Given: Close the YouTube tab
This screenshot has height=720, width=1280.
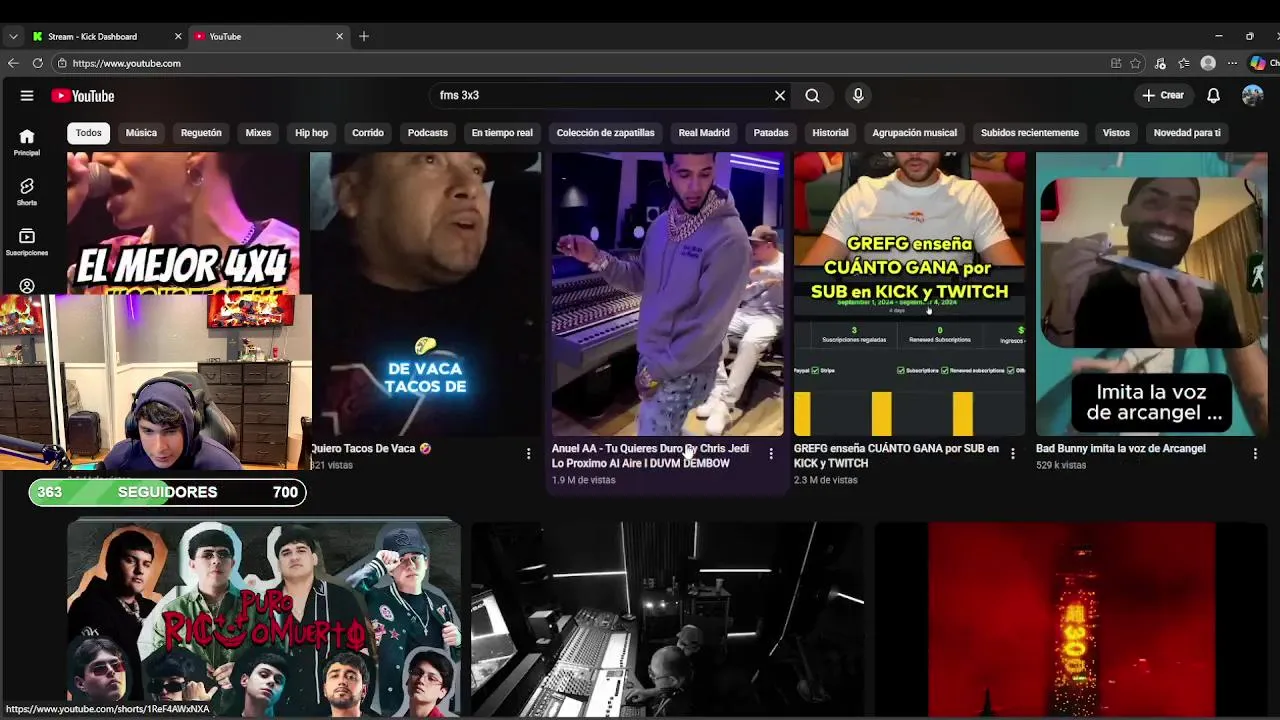Looking at the screenshot, I should point(339,36).
